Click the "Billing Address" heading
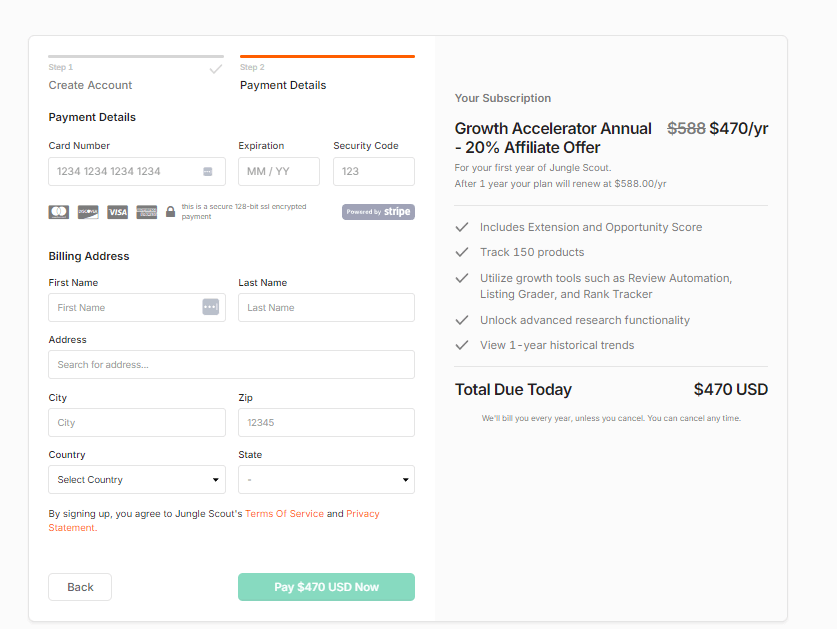The width and height of the screenshot is (837, 629). click(89, 256)
